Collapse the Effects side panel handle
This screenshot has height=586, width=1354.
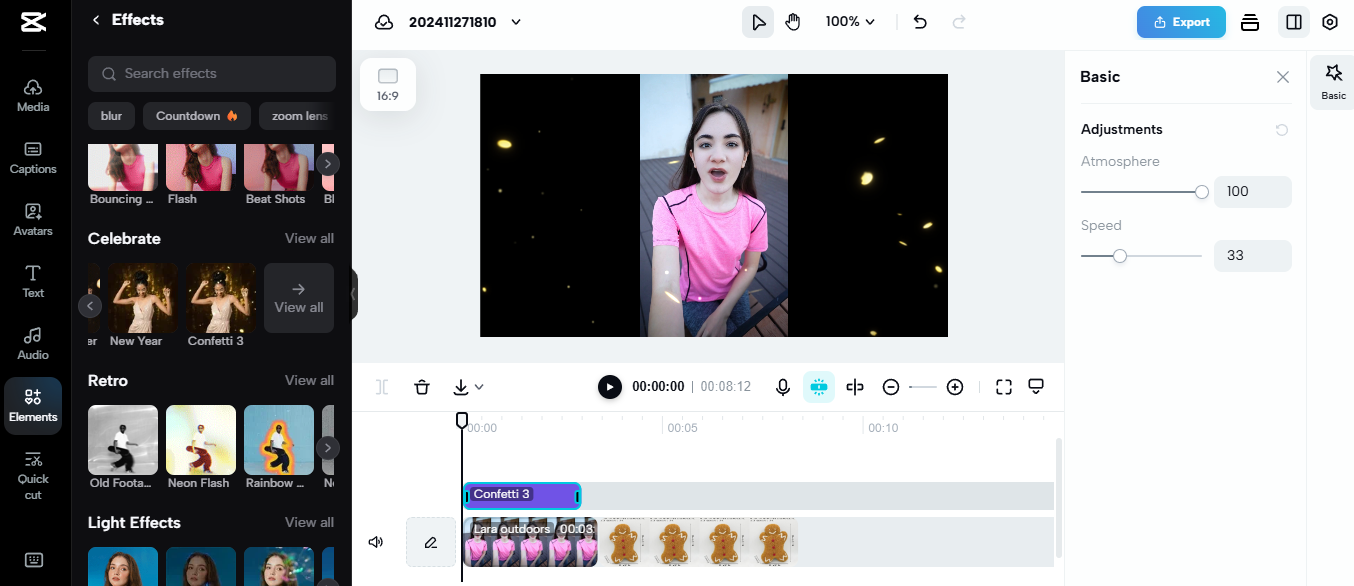click(x=353, y=294)
